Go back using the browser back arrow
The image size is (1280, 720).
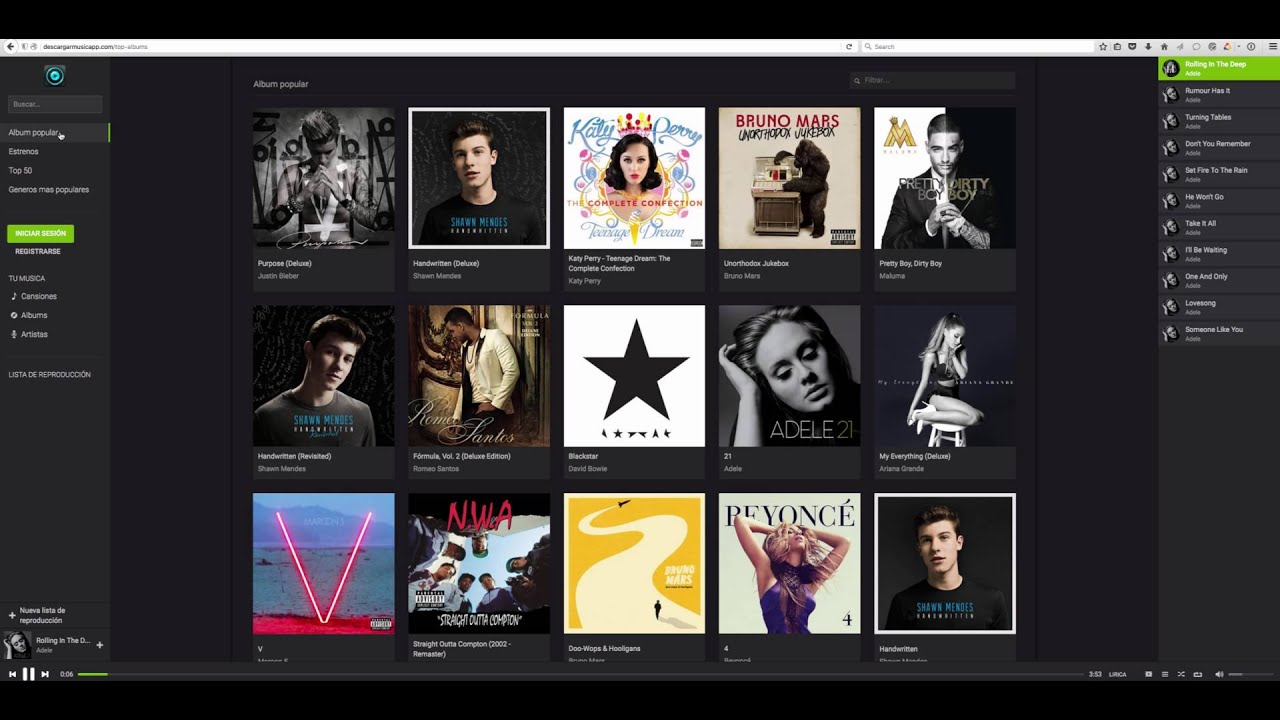point(10,47)
